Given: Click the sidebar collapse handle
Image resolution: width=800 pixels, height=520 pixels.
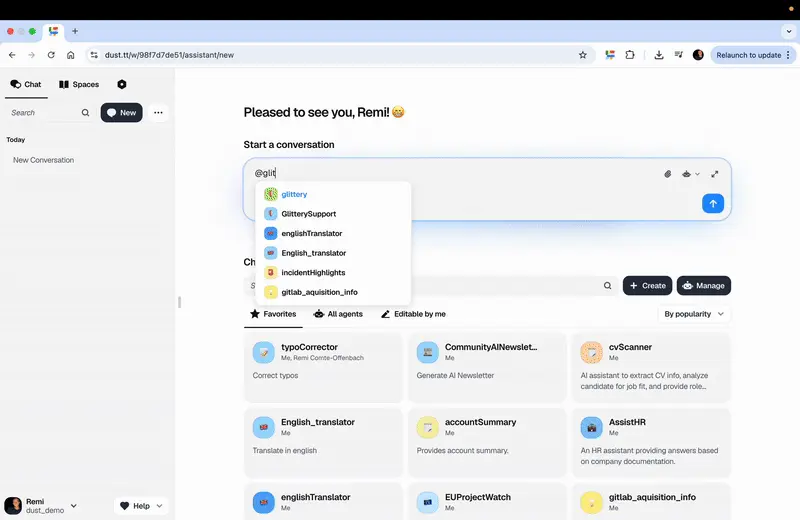Looking at the screenshot, I should tap(180, 302).
